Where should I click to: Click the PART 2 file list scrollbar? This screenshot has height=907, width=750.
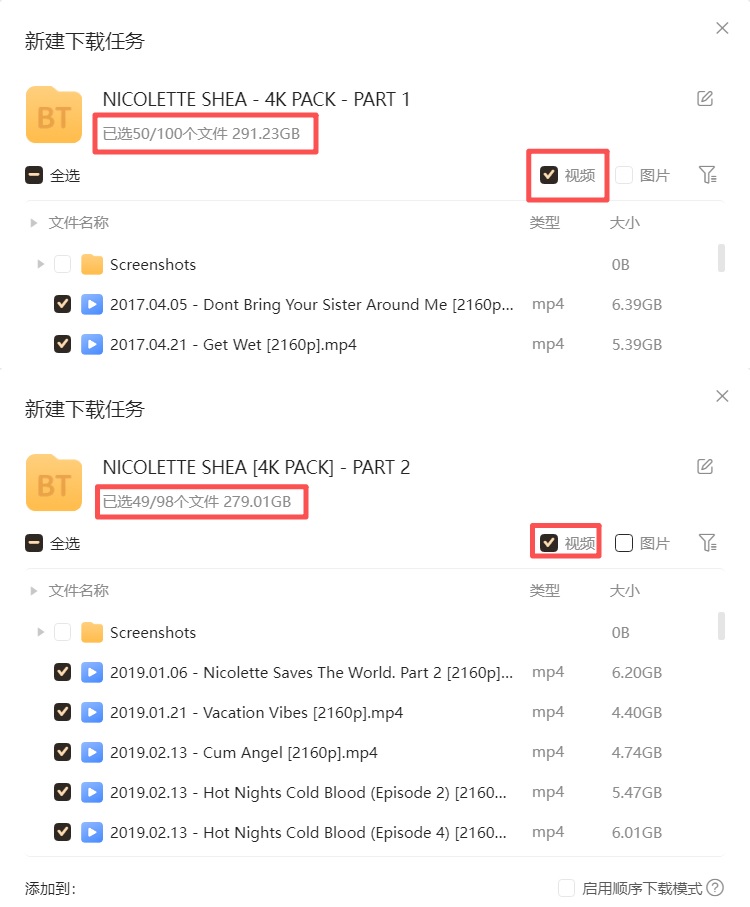tap(721, 626)
